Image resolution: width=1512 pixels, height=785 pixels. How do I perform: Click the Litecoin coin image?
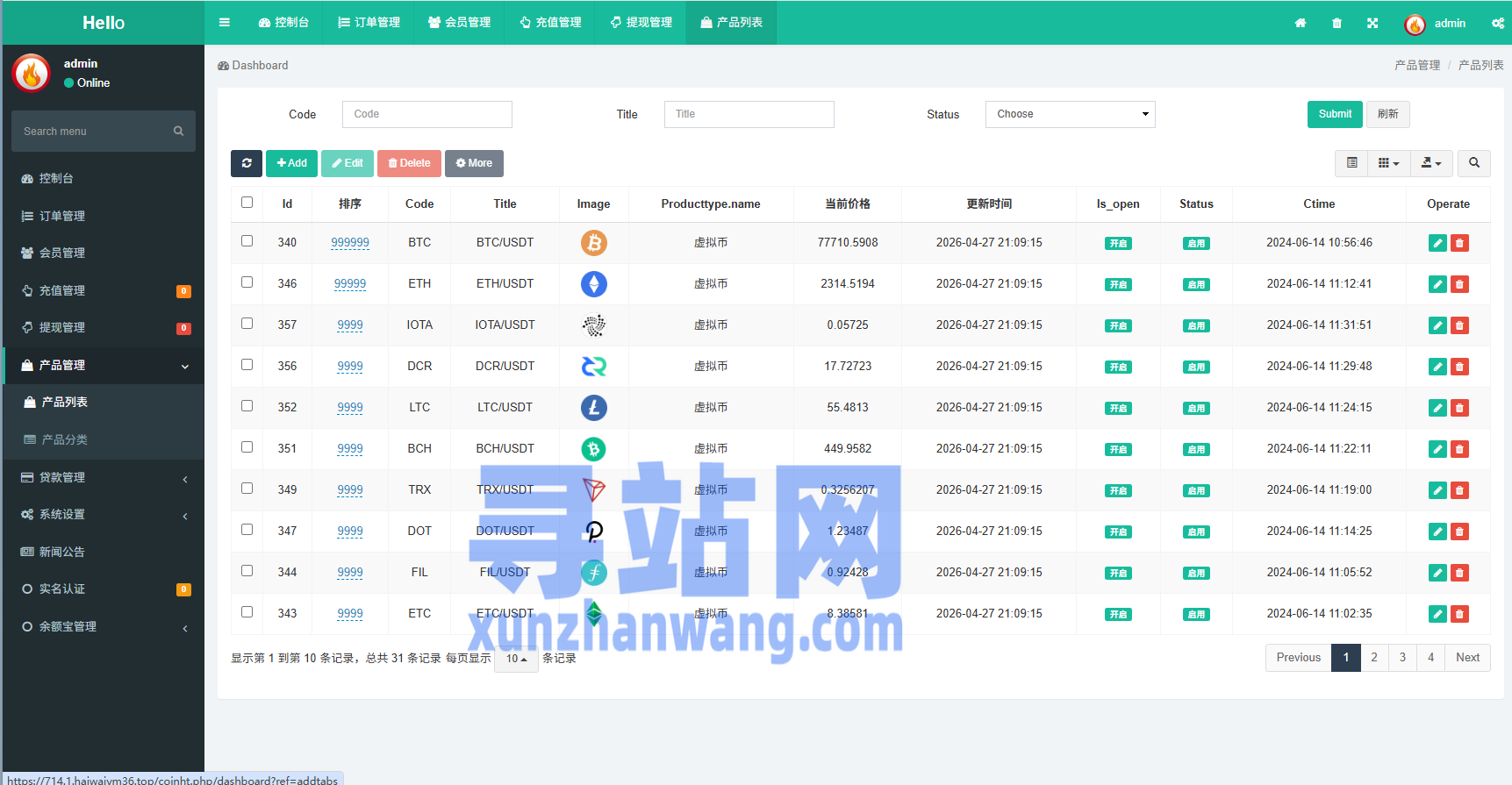594,408
